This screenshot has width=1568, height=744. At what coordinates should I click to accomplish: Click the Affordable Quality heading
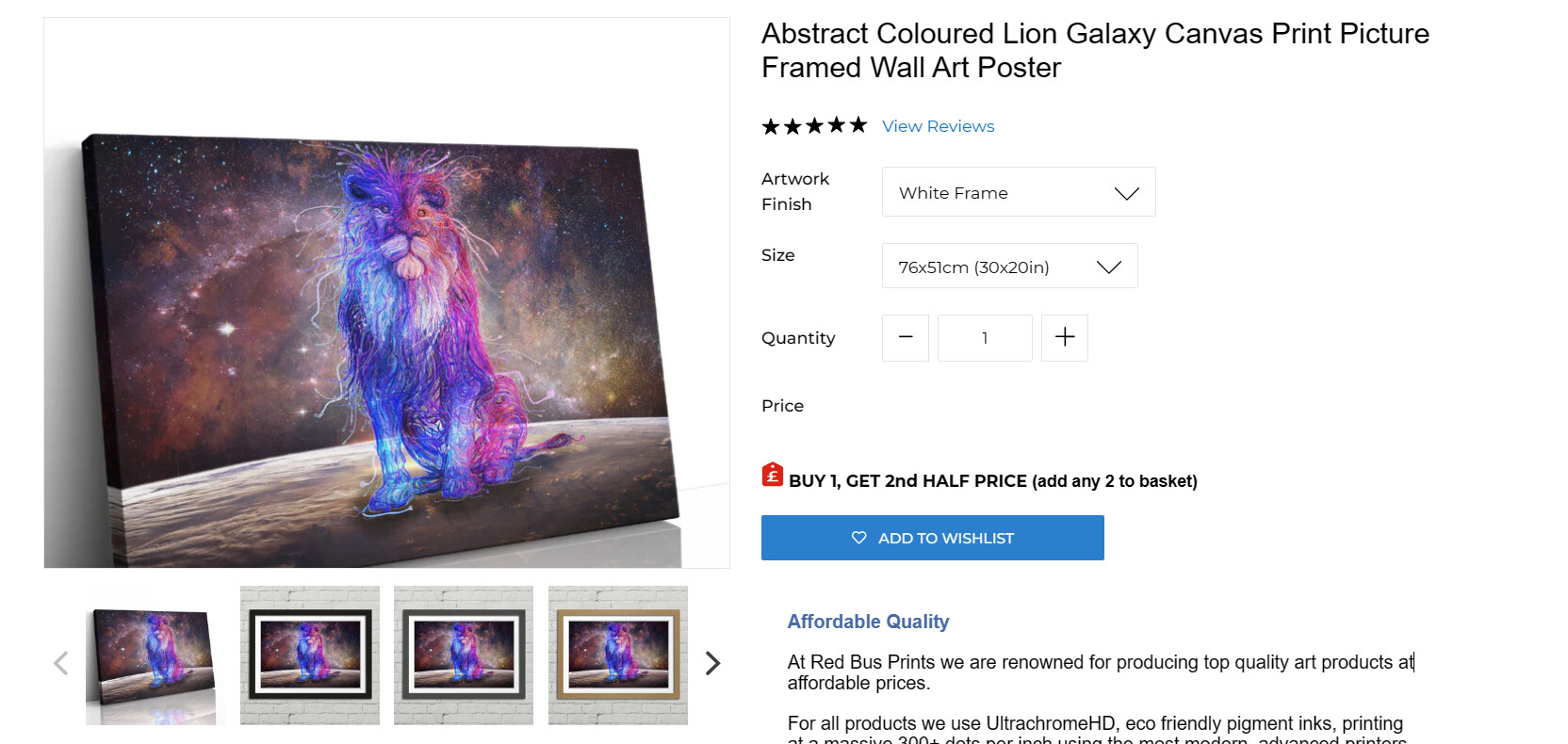(868, 622)
